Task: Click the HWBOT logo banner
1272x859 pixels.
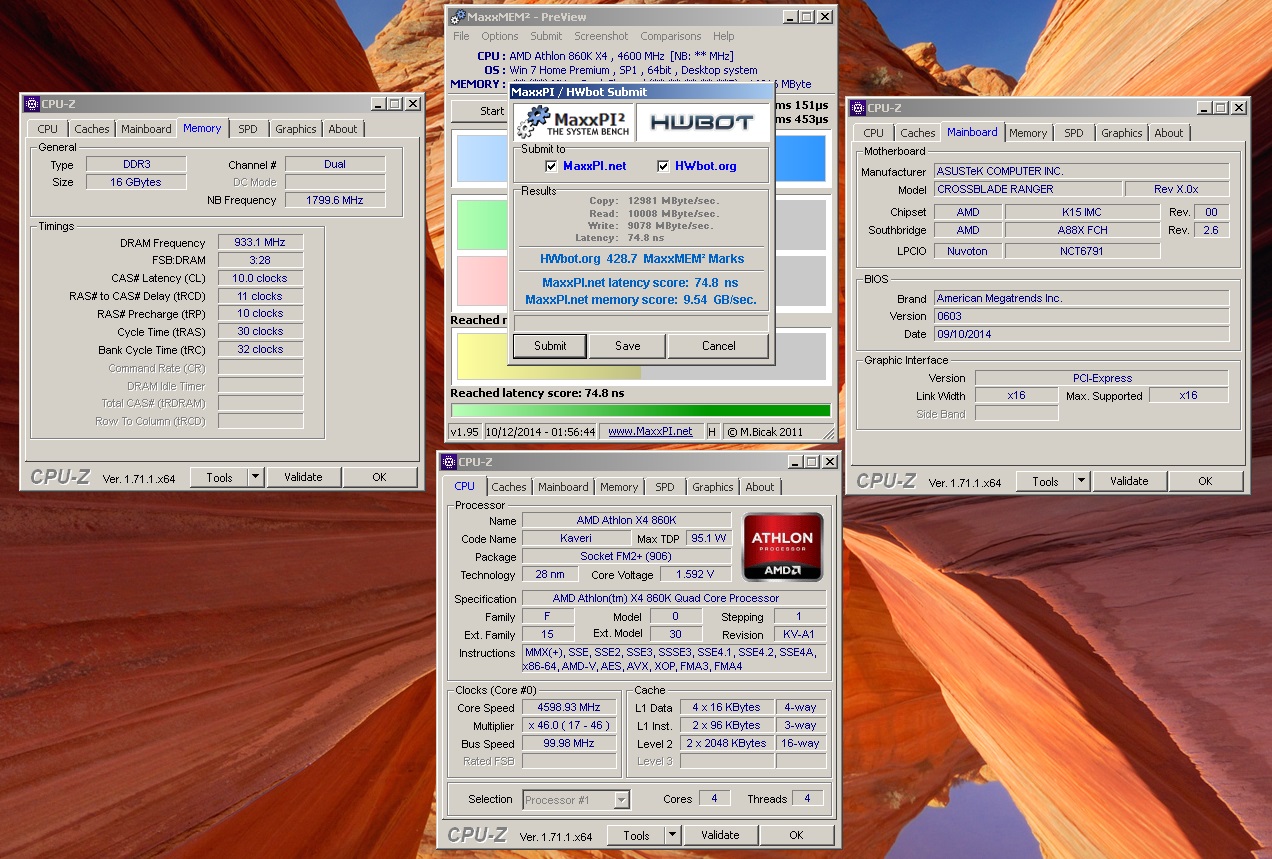Action: coord(703,122)
